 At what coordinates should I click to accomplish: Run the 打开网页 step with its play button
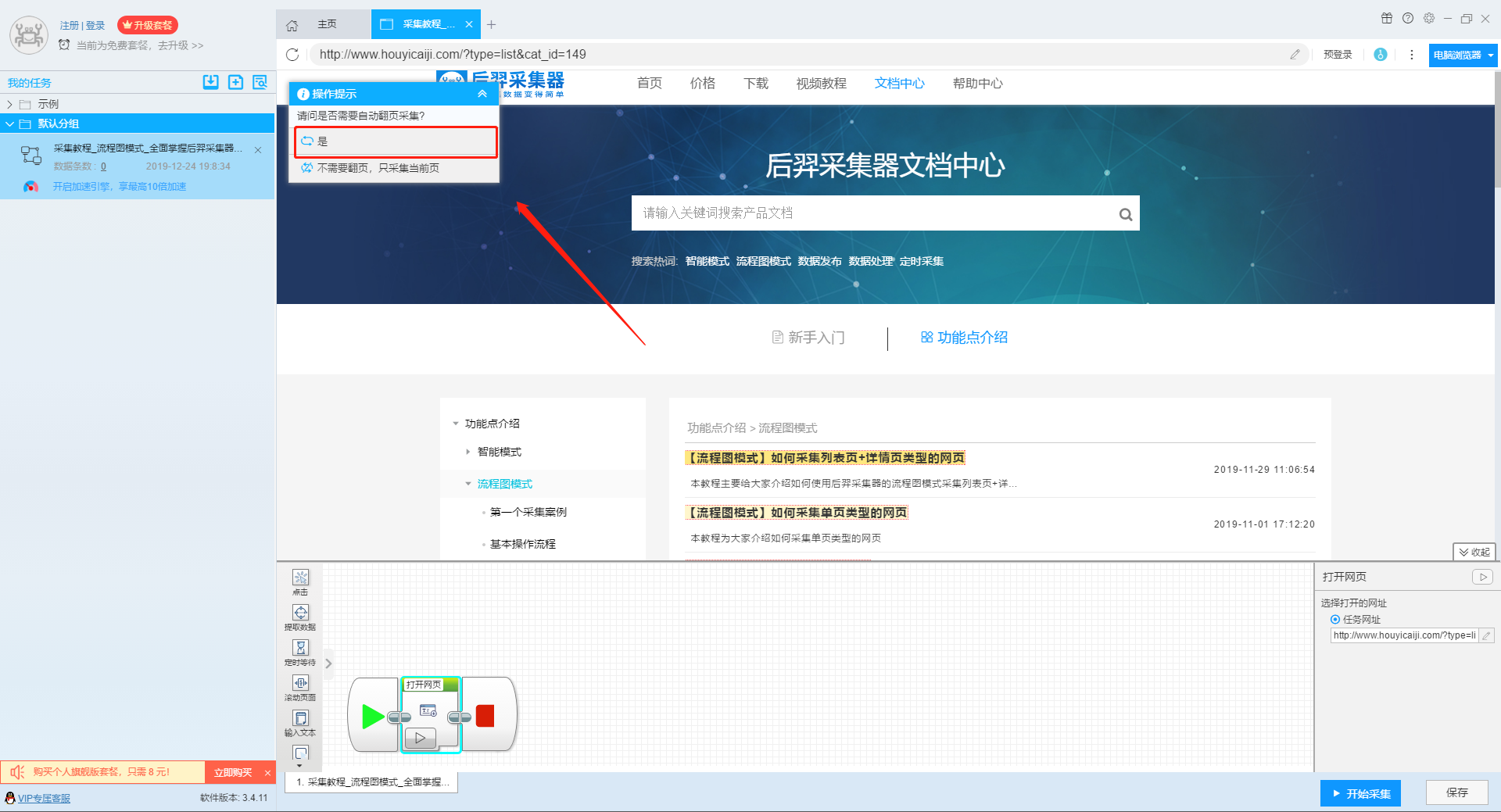coord(421,738)
